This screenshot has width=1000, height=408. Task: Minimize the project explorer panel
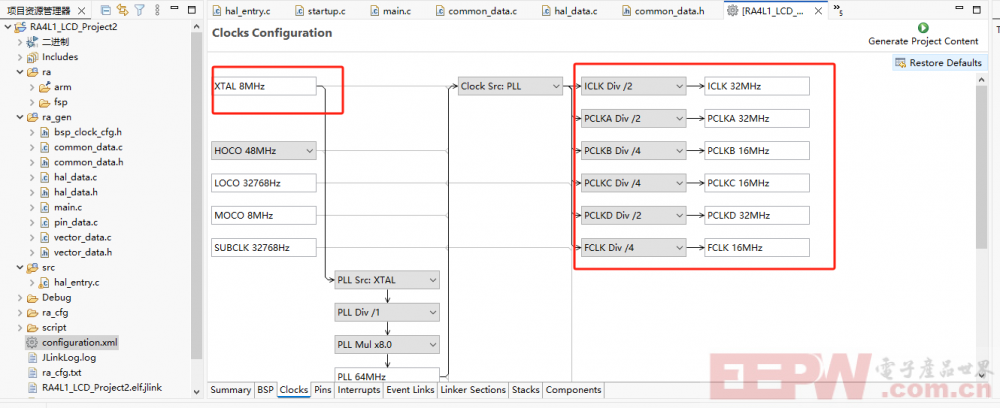pos(175,10)
